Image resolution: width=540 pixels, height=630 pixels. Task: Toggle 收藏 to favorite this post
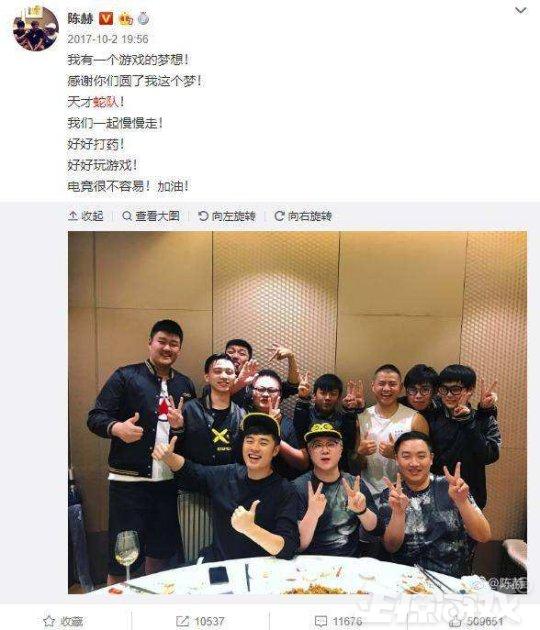(x=63, y=622)
